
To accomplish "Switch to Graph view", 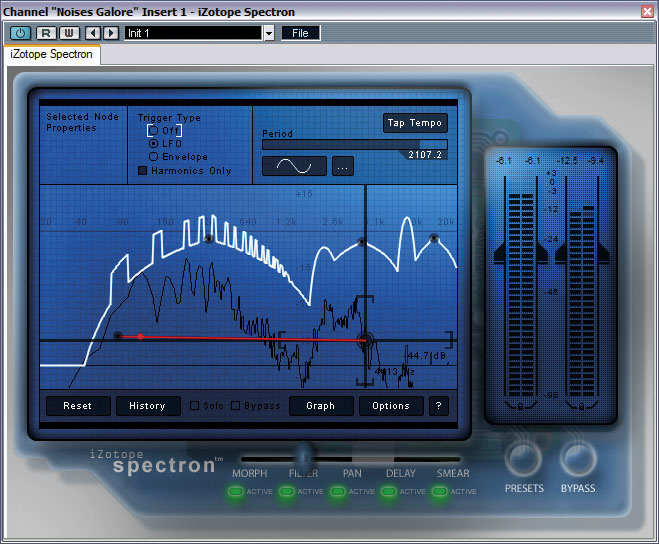I will (321, 406).
